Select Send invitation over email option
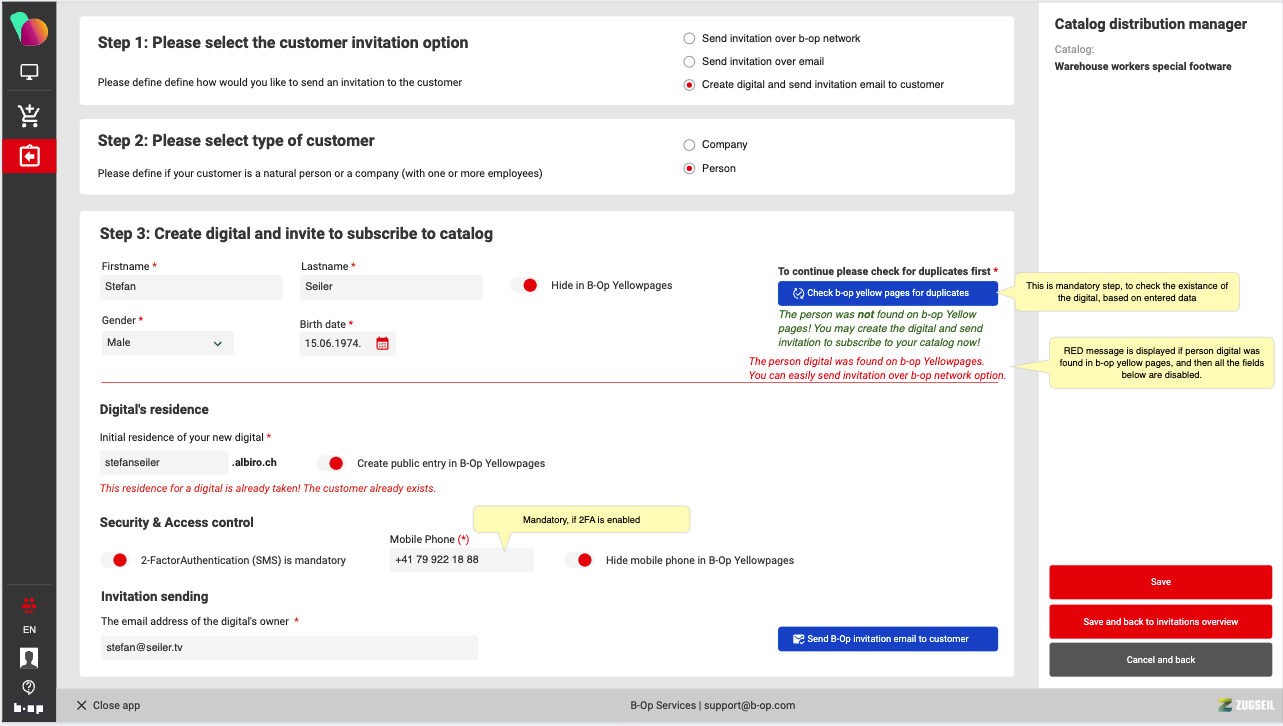This screenshot has height=726, width=1283. click(689, 62)
